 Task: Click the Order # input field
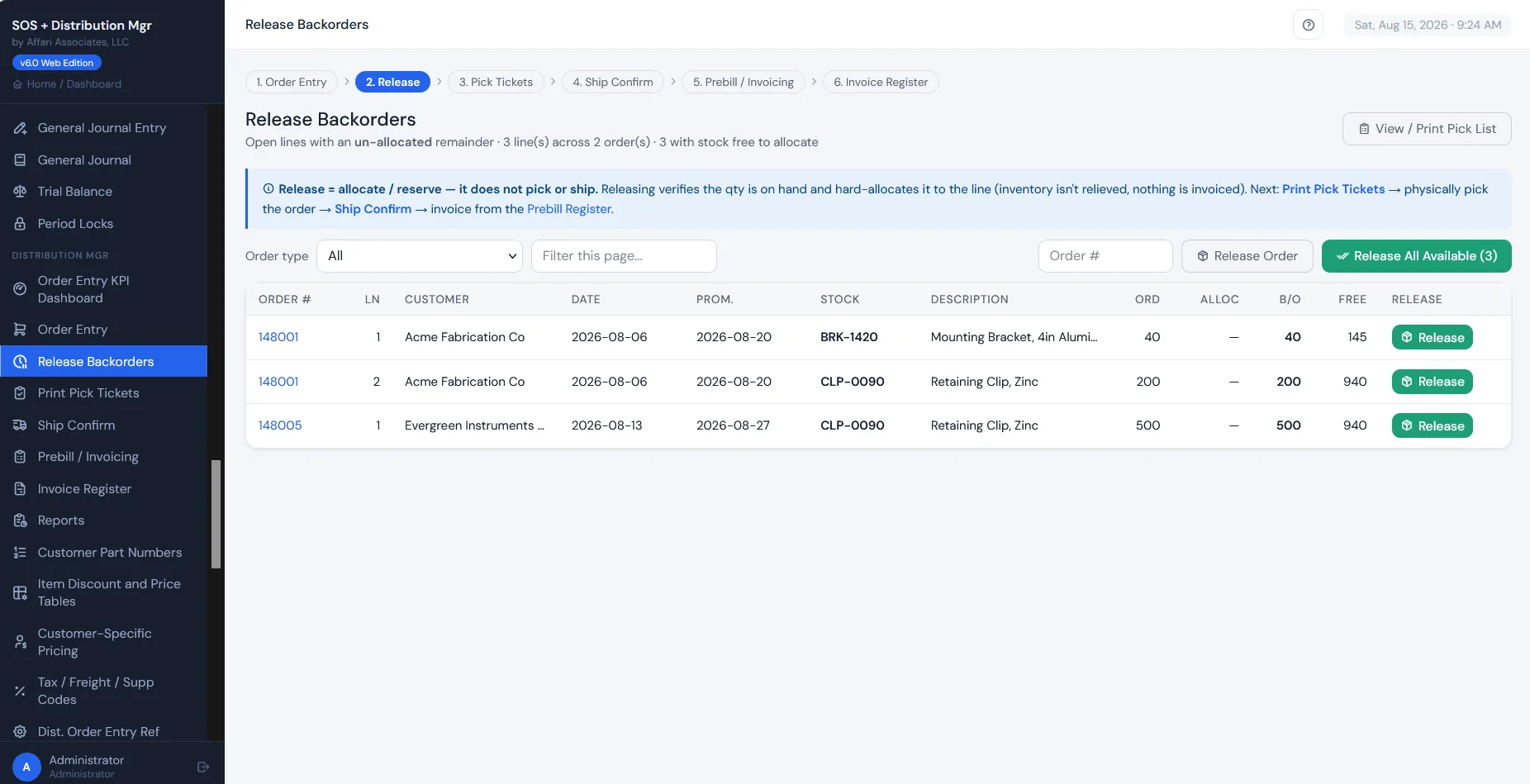pos(1105,256)
